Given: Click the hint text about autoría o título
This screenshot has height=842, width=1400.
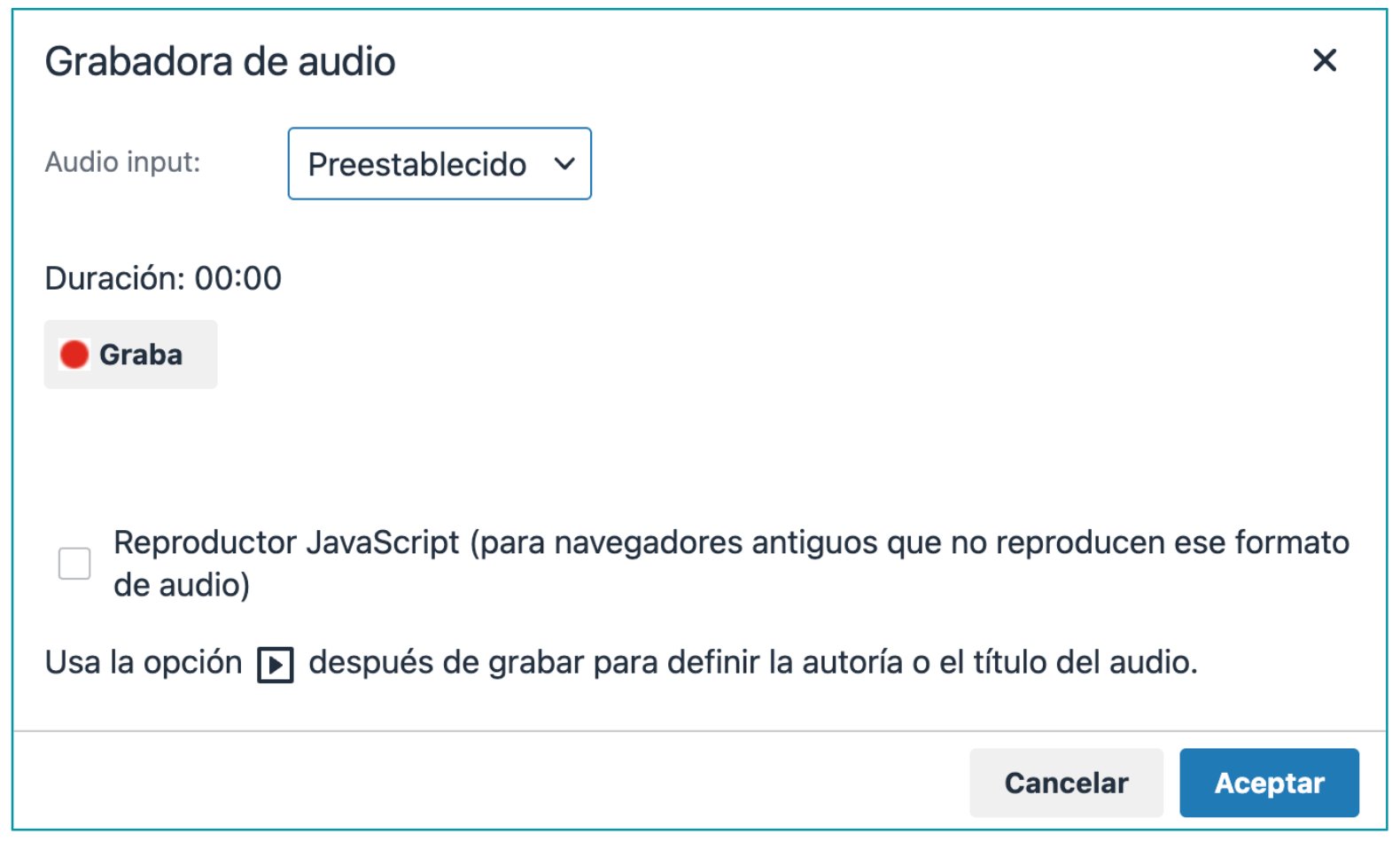Looking at the screenshot, I should pos(621,663).
